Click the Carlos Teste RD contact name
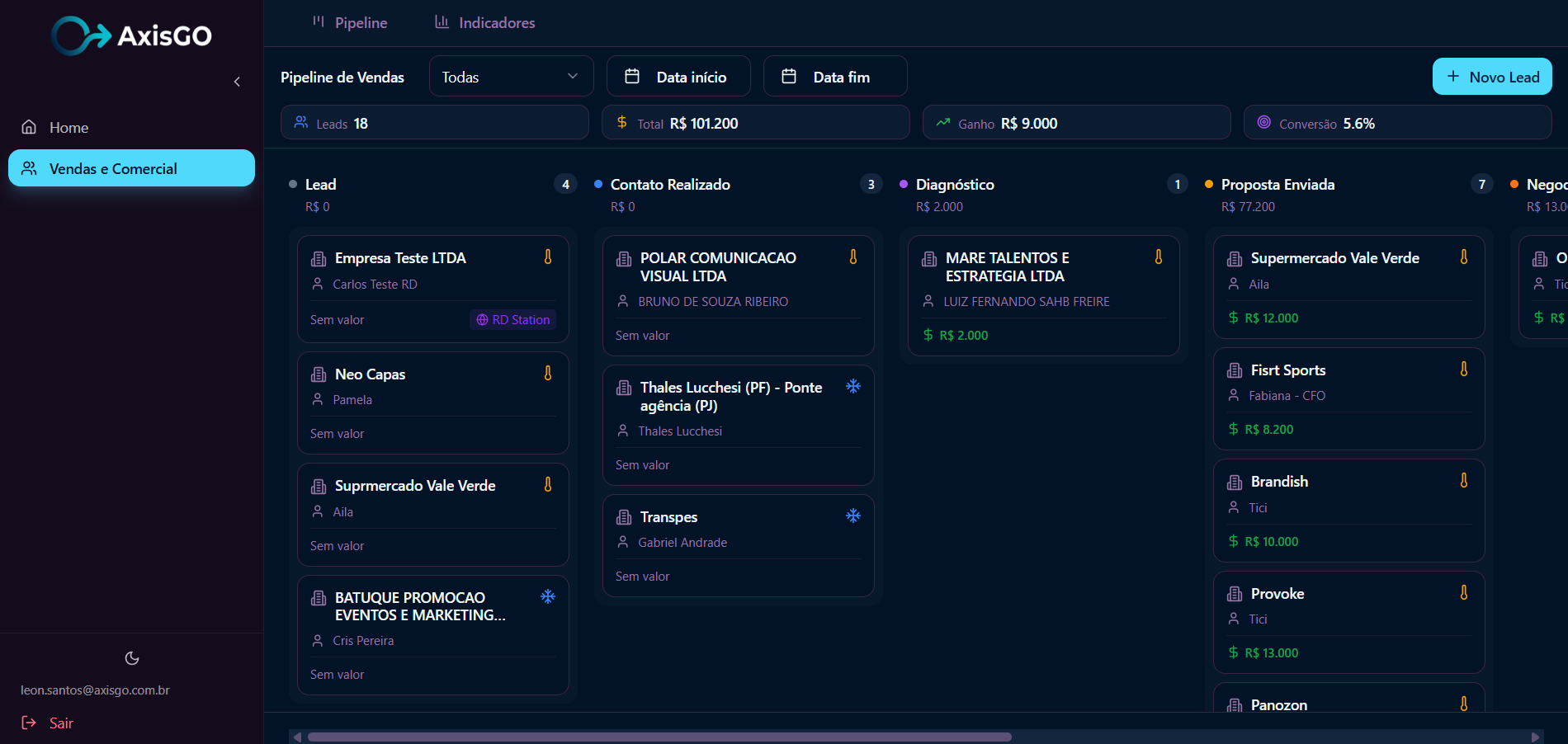Screen dimensions: 1568x744 pos(375,285)
